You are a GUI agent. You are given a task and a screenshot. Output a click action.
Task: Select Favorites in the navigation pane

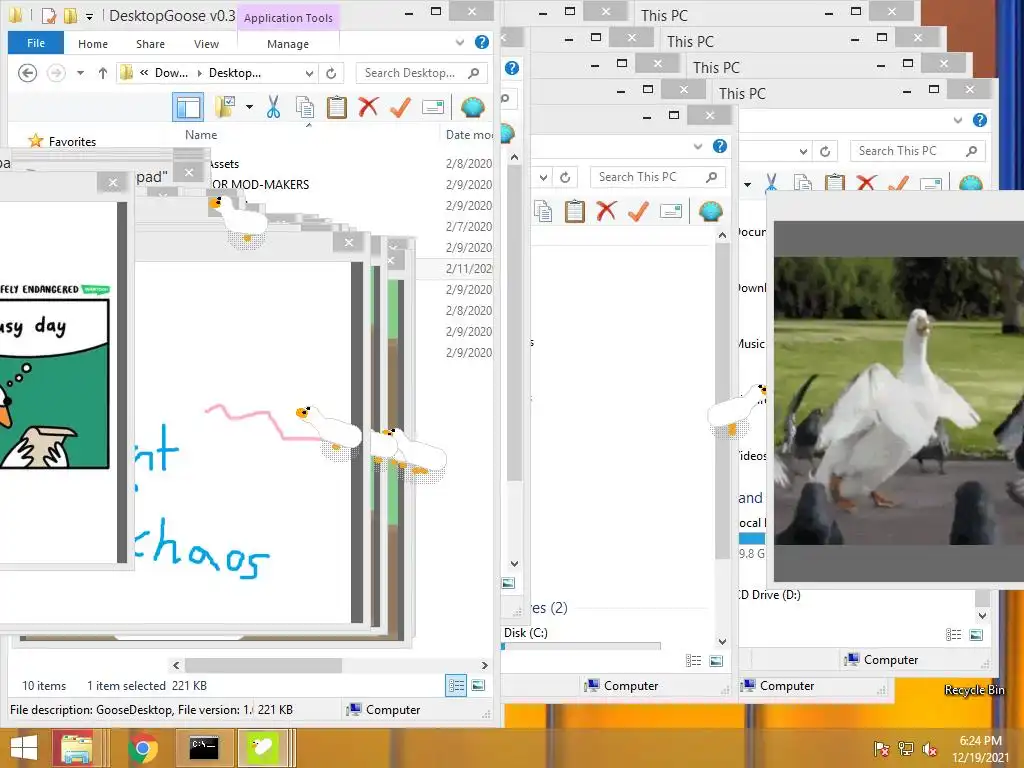tap(72, 141)
